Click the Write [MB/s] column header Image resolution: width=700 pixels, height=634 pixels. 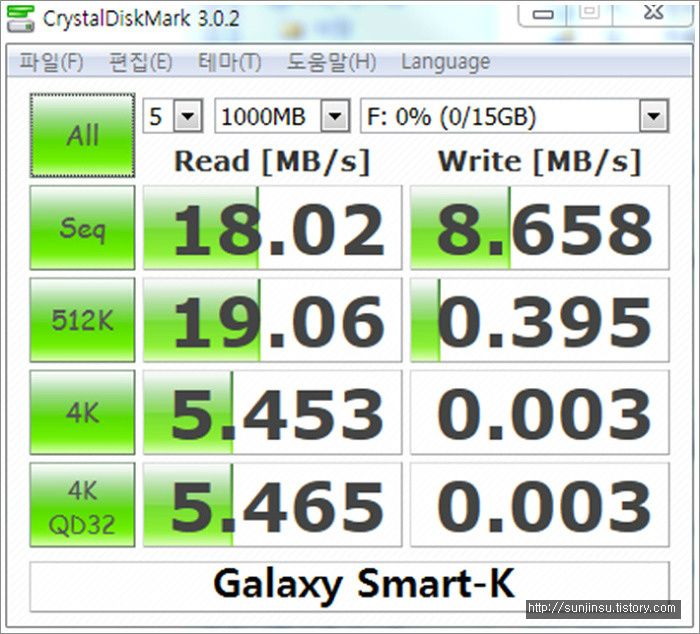[540, 161]
